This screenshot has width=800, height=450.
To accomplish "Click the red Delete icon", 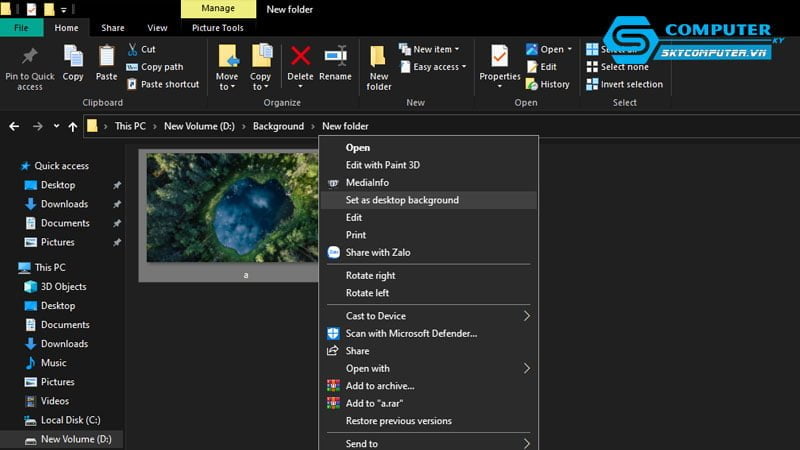I will click(300, 56).
